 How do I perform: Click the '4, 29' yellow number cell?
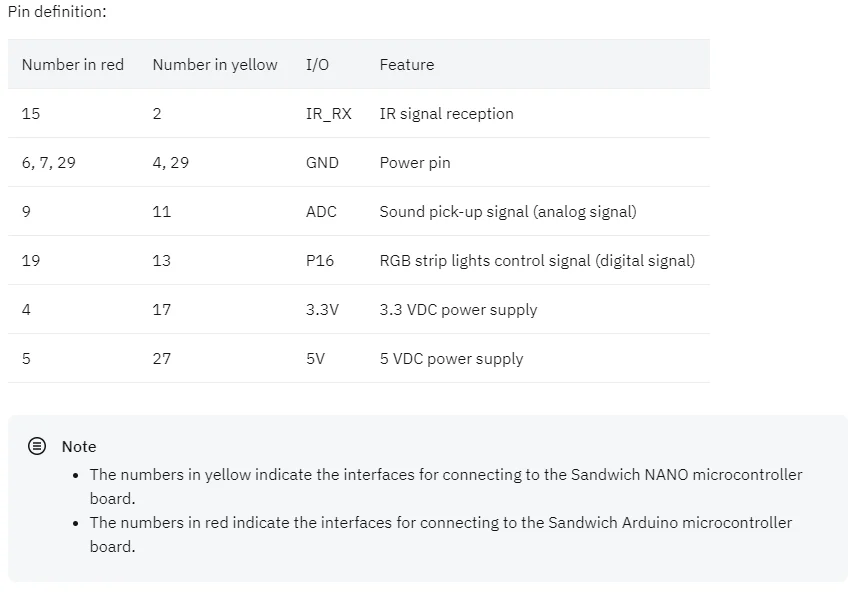[171, 163]
